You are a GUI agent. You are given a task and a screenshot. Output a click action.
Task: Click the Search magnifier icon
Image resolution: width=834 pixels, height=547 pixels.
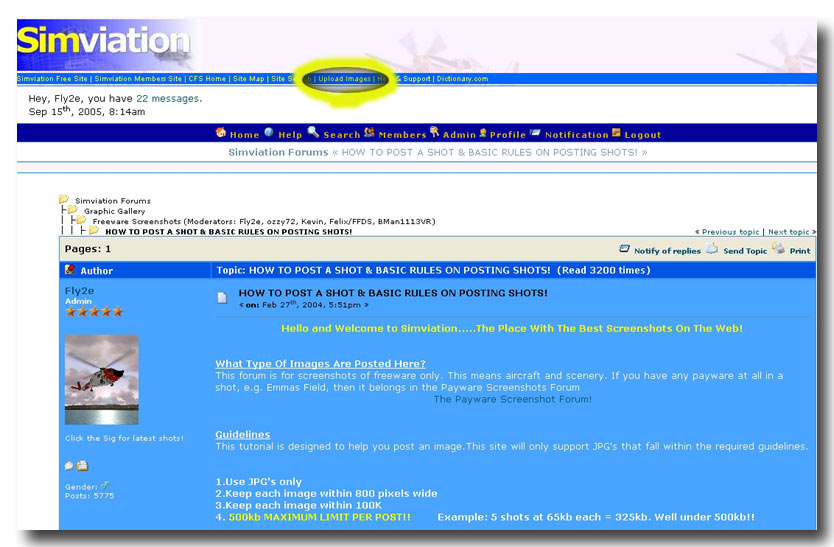tap(313, 131)
